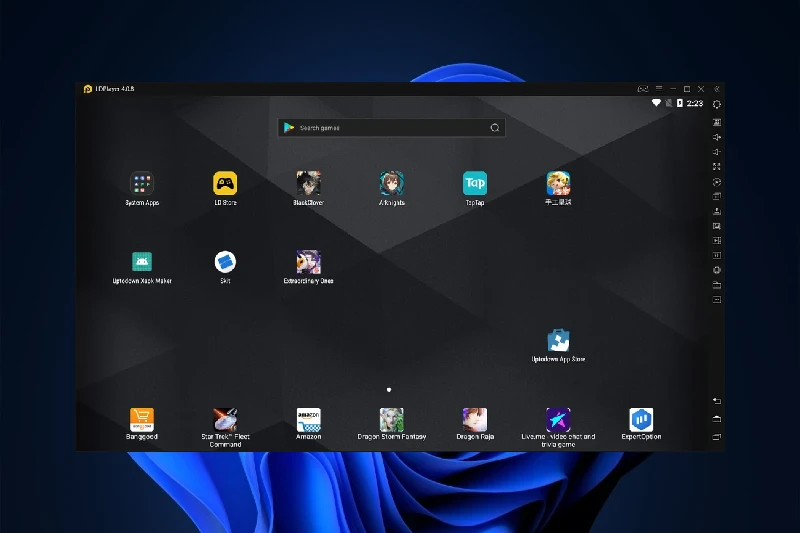Open the LDPlayer hamburger menu
Image resolution: width=800 pixels, height=533 pixels.
[x=659, y=89]
